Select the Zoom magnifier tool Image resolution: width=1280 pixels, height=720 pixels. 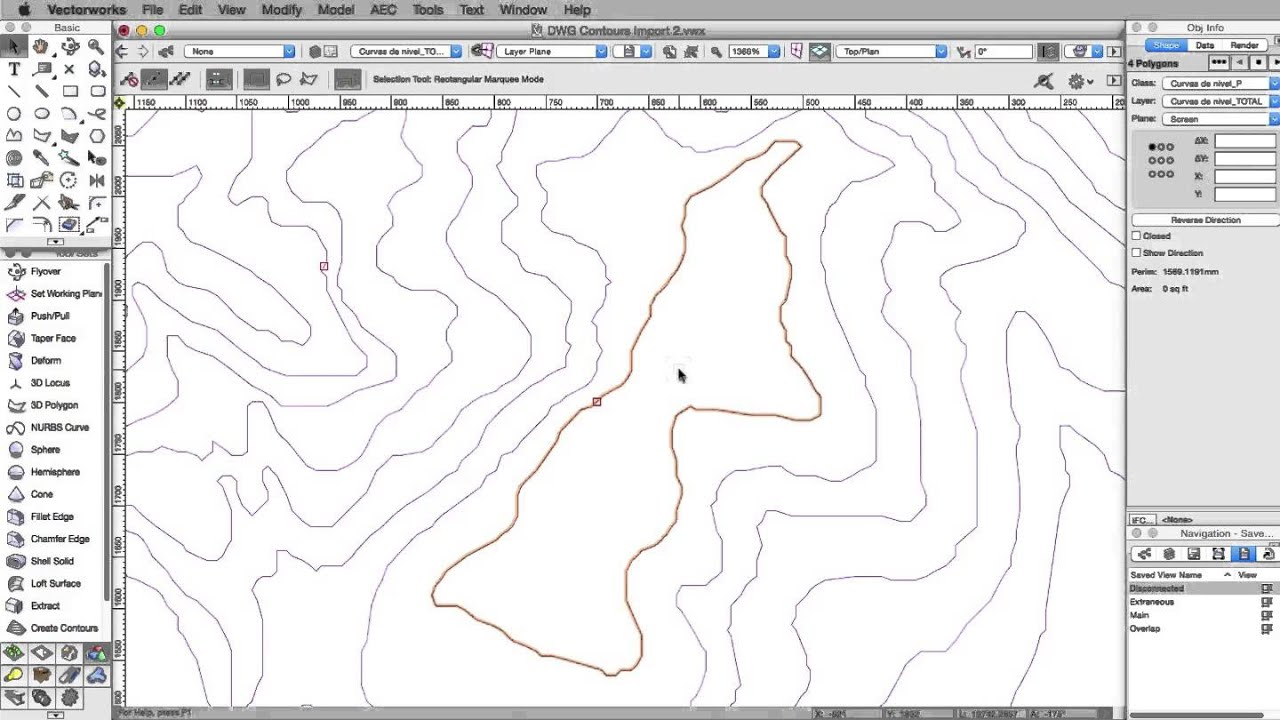click(96, 46)
